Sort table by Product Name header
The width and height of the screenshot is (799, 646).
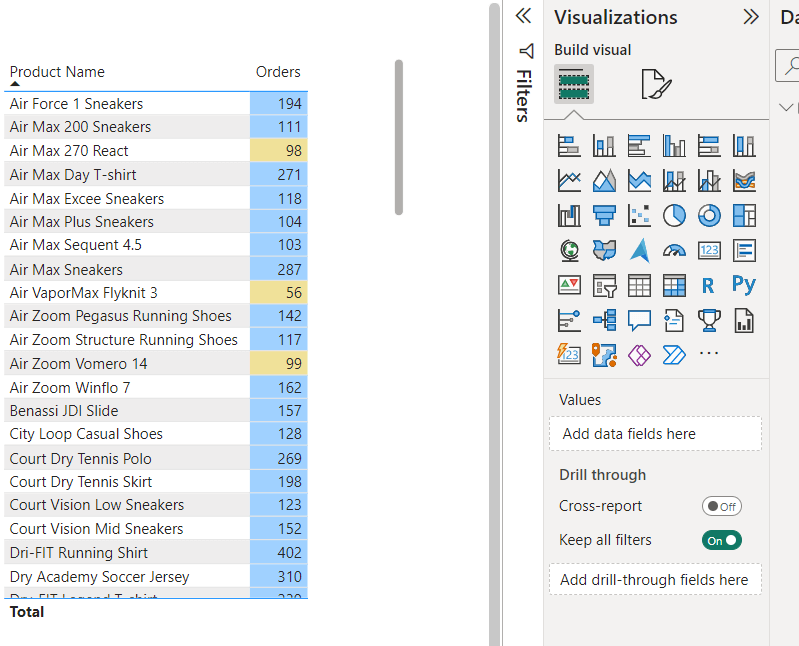pyautogui.click(x=57, y=72)
